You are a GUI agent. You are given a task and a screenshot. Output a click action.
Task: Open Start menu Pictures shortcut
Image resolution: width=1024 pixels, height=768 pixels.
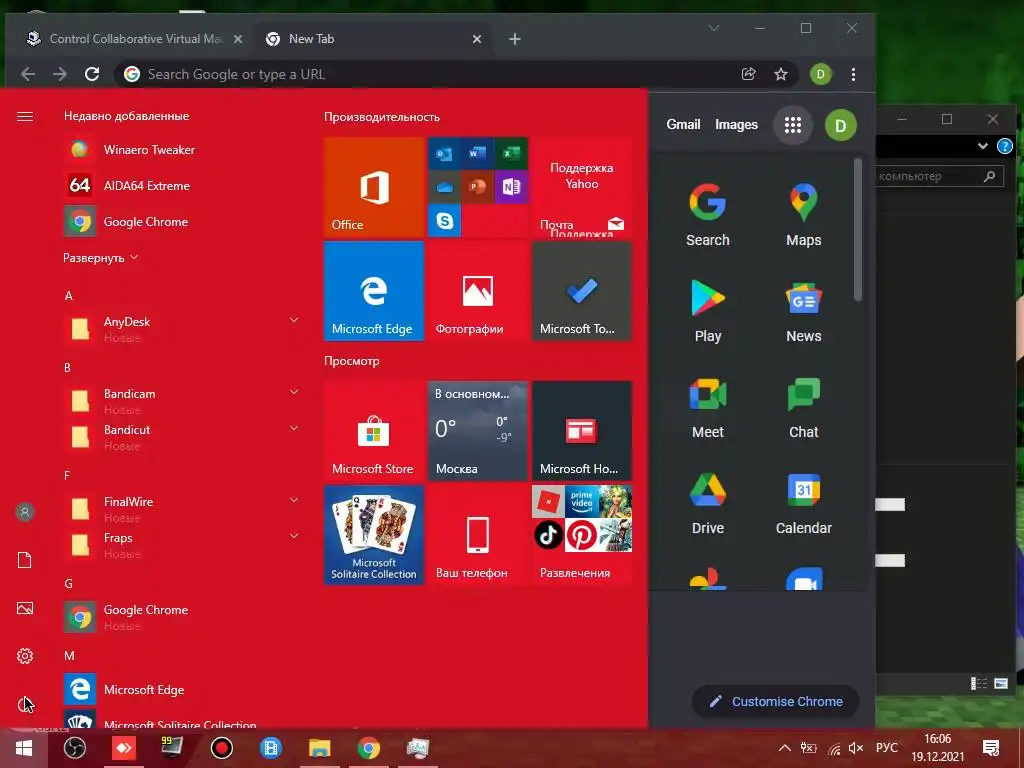point(25,608)
